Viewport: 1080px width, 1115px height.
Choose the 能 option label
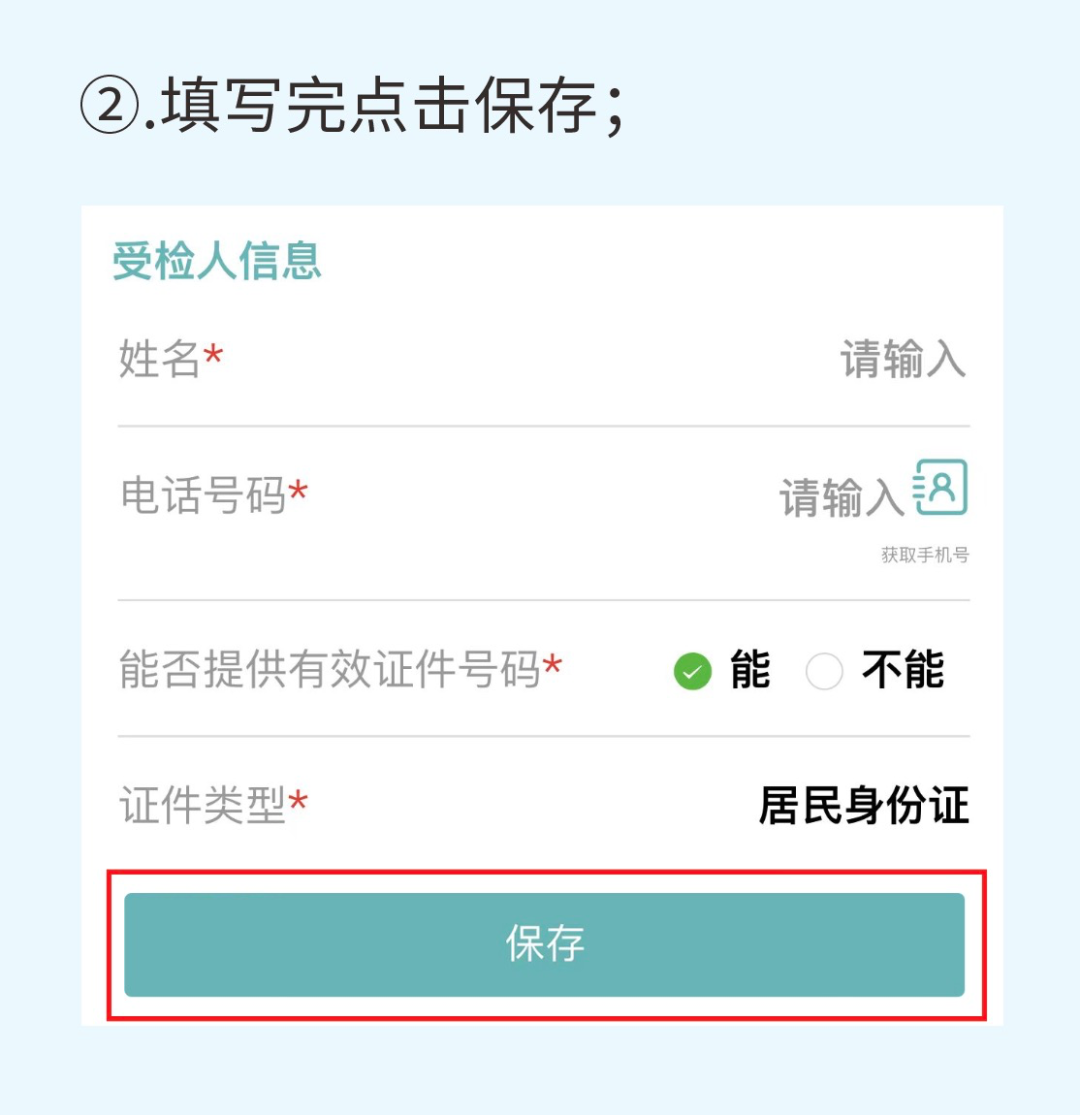(750, 669)
